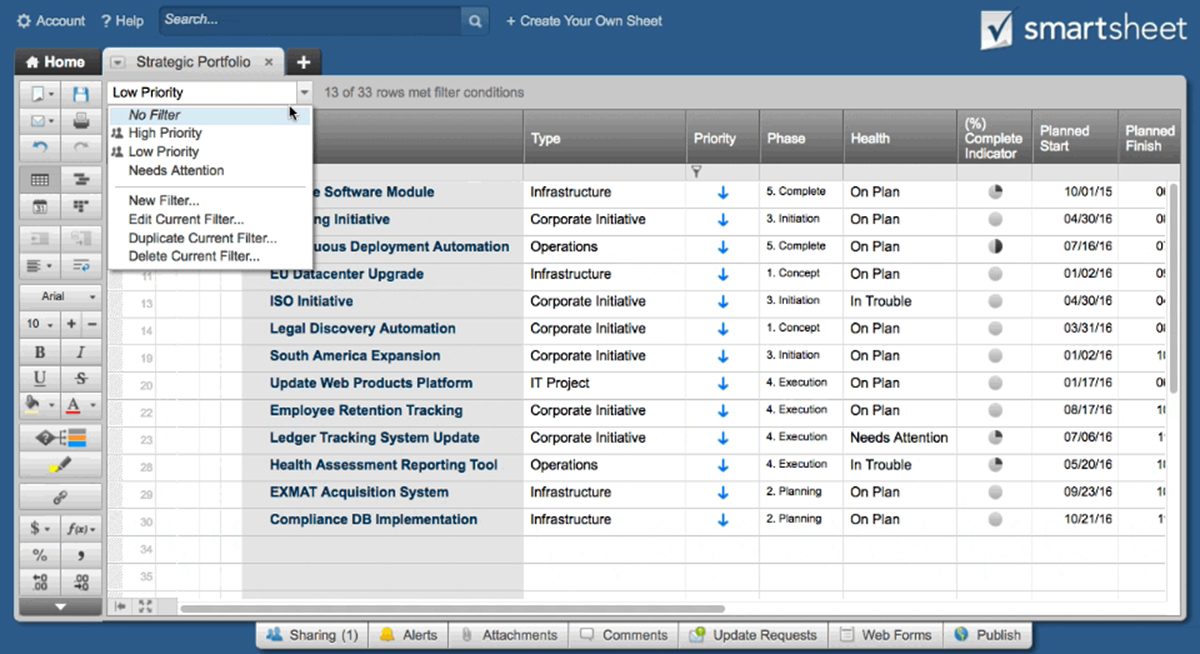The image size is (1200, 654).
Task: Switch to the Home tab
Action: [x=57, y=61]
